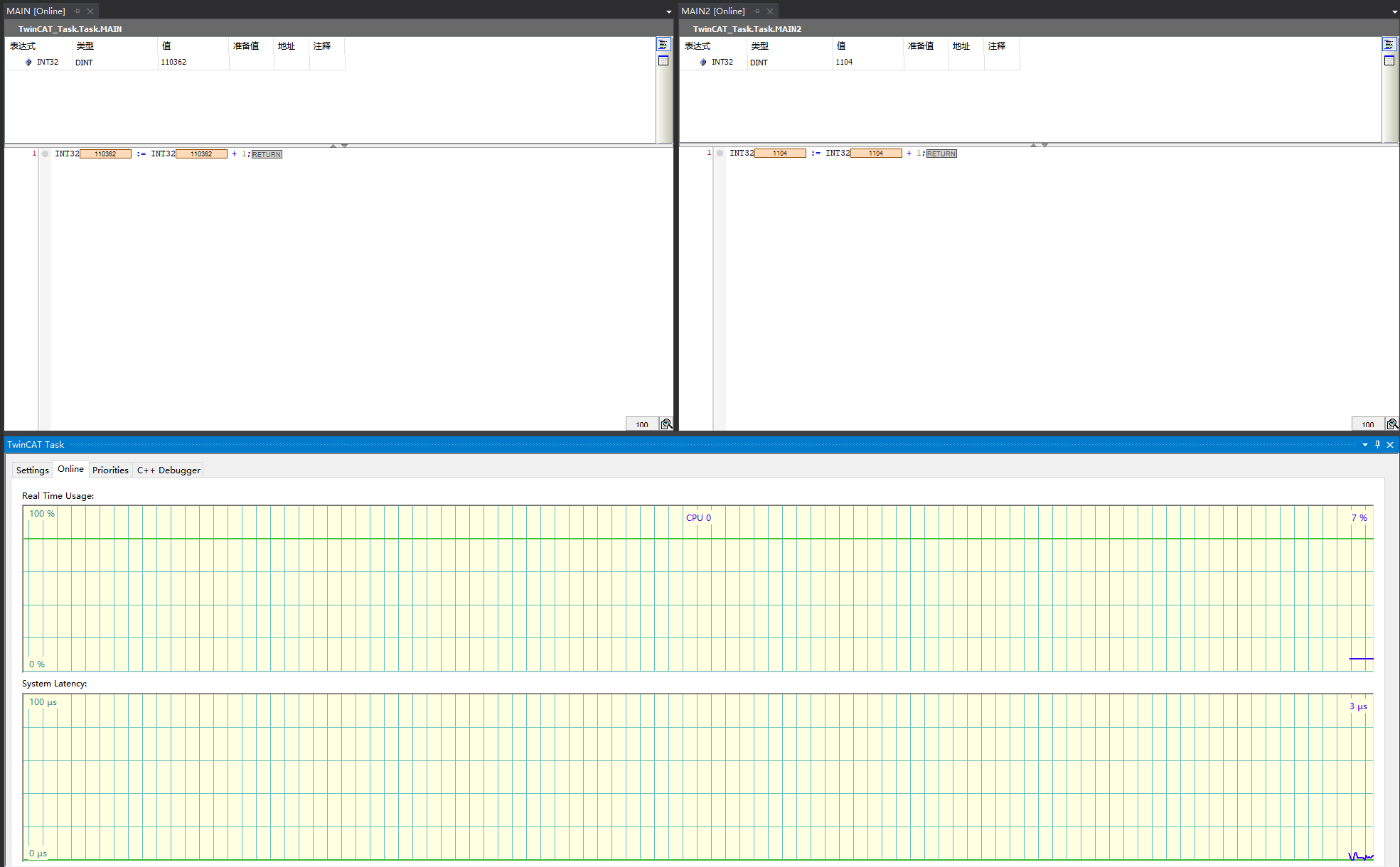The image size is (1400, 867).
Task: Toggle breakpoint on MAIN line 1
Action: point(45,154)
